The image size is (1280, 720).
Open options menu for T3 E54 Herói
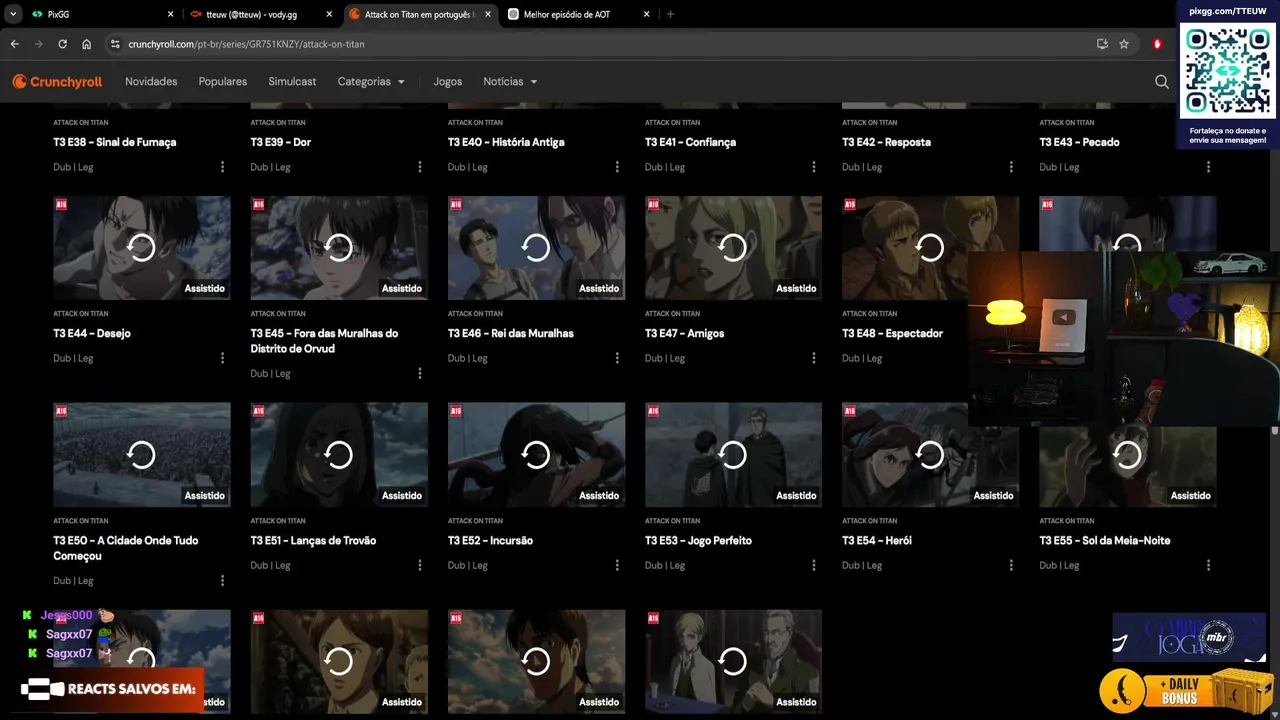pos(1011,565)
